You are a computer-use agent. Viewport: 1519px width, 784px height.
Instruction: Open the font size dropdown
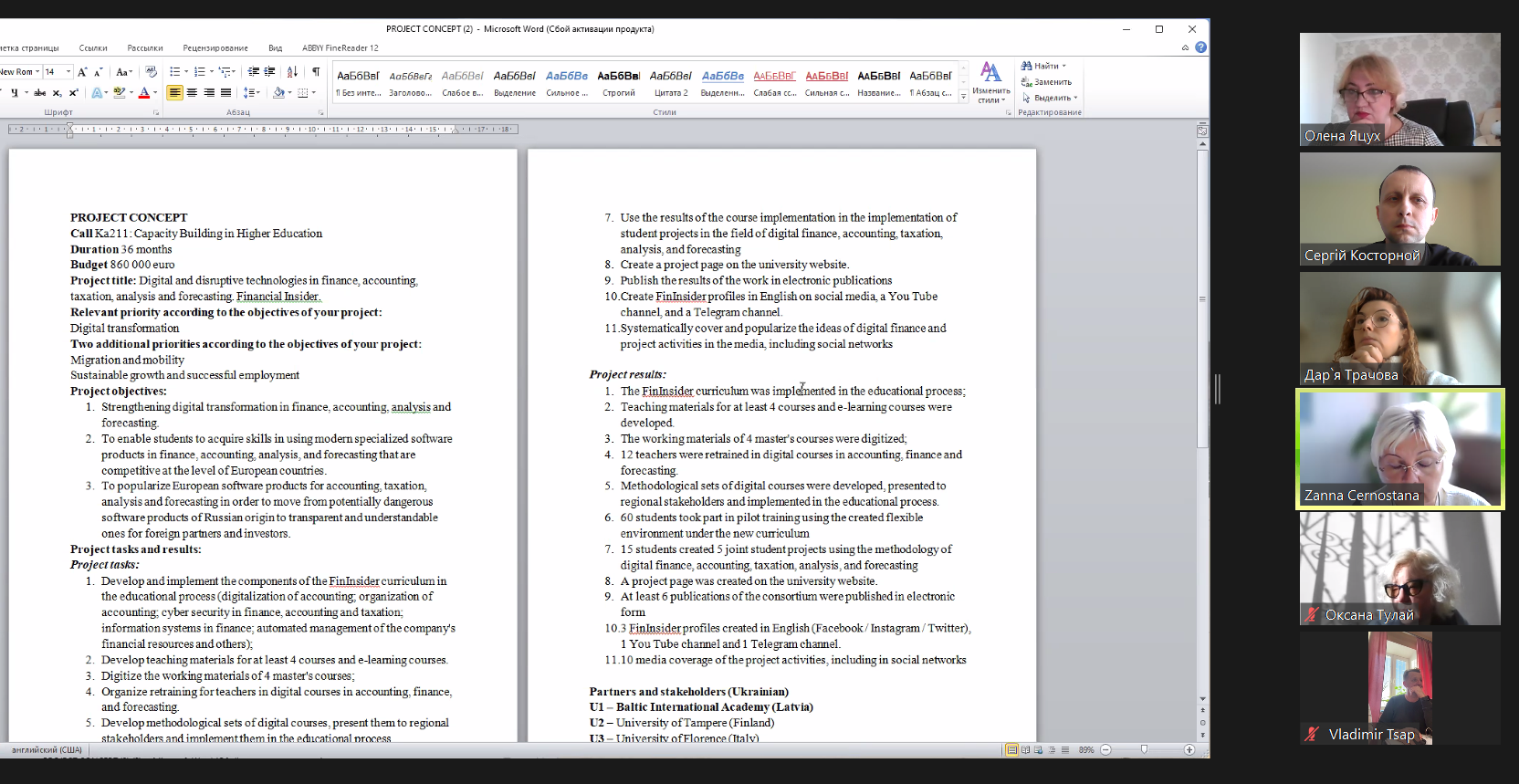click(68, 72)
